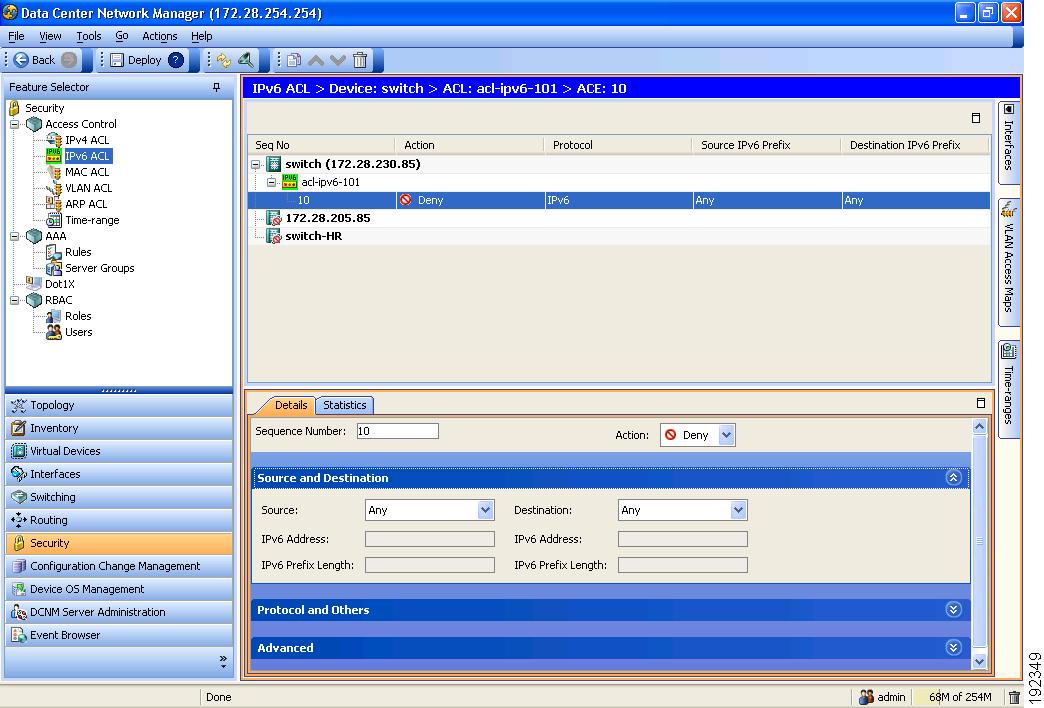The width and height of the screenshot is (1044, 708).
Task: Open the VLAN Access Maps side tab
Action: [x=1009, y=260]
